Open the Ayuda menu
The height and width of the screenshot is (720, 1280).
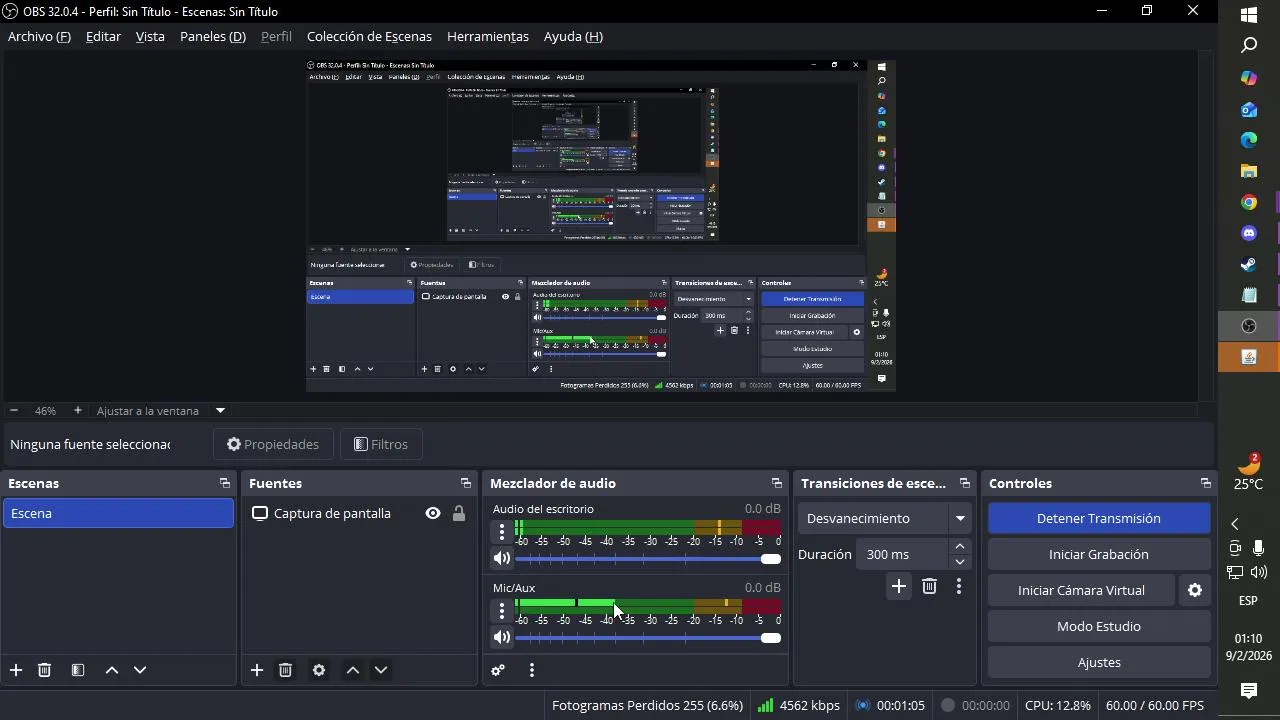(x=573, y=36)
